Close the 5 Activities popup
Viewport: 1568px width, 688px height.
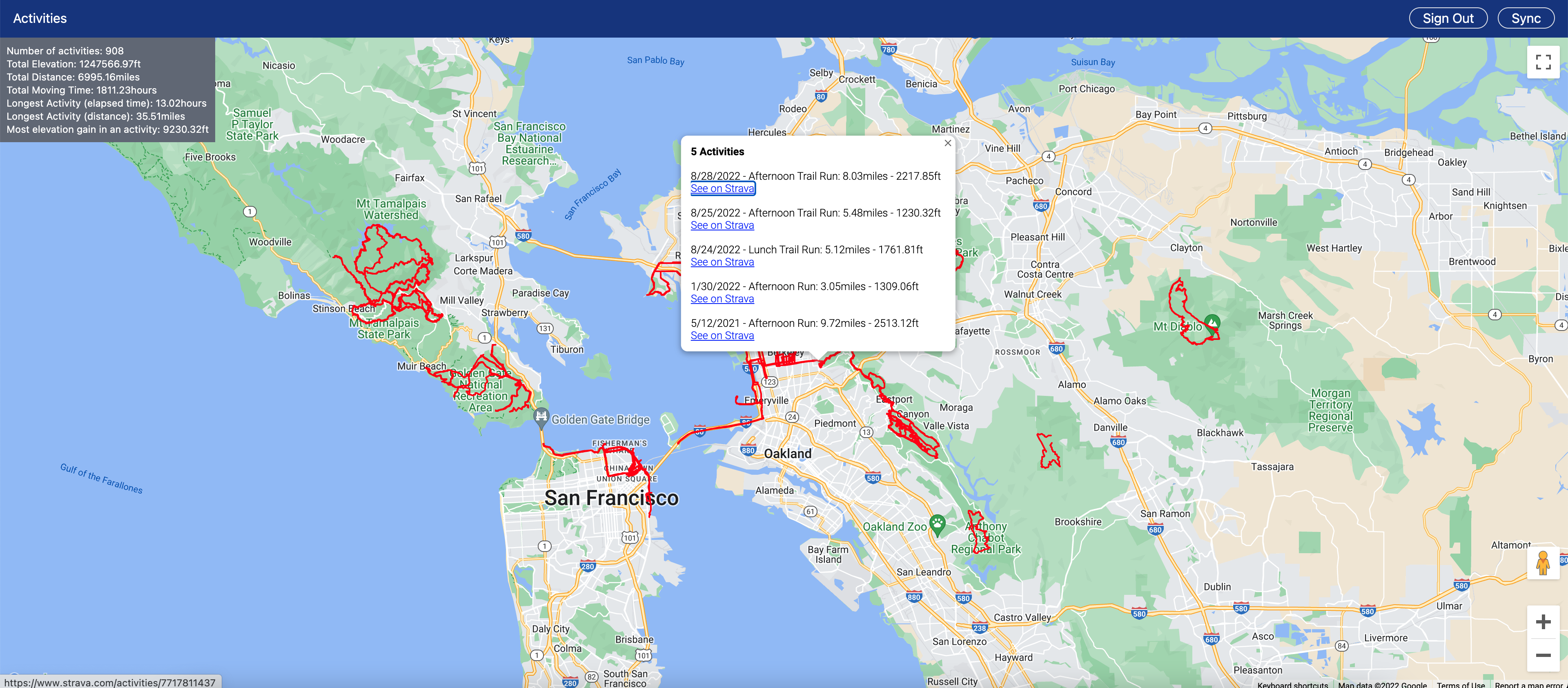tap(948, 143)
